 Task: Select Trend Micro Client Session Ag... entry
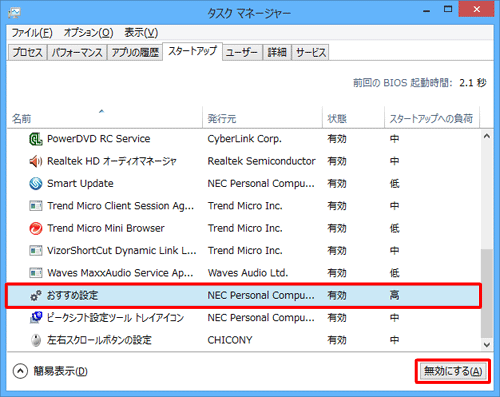click(120, 206)
